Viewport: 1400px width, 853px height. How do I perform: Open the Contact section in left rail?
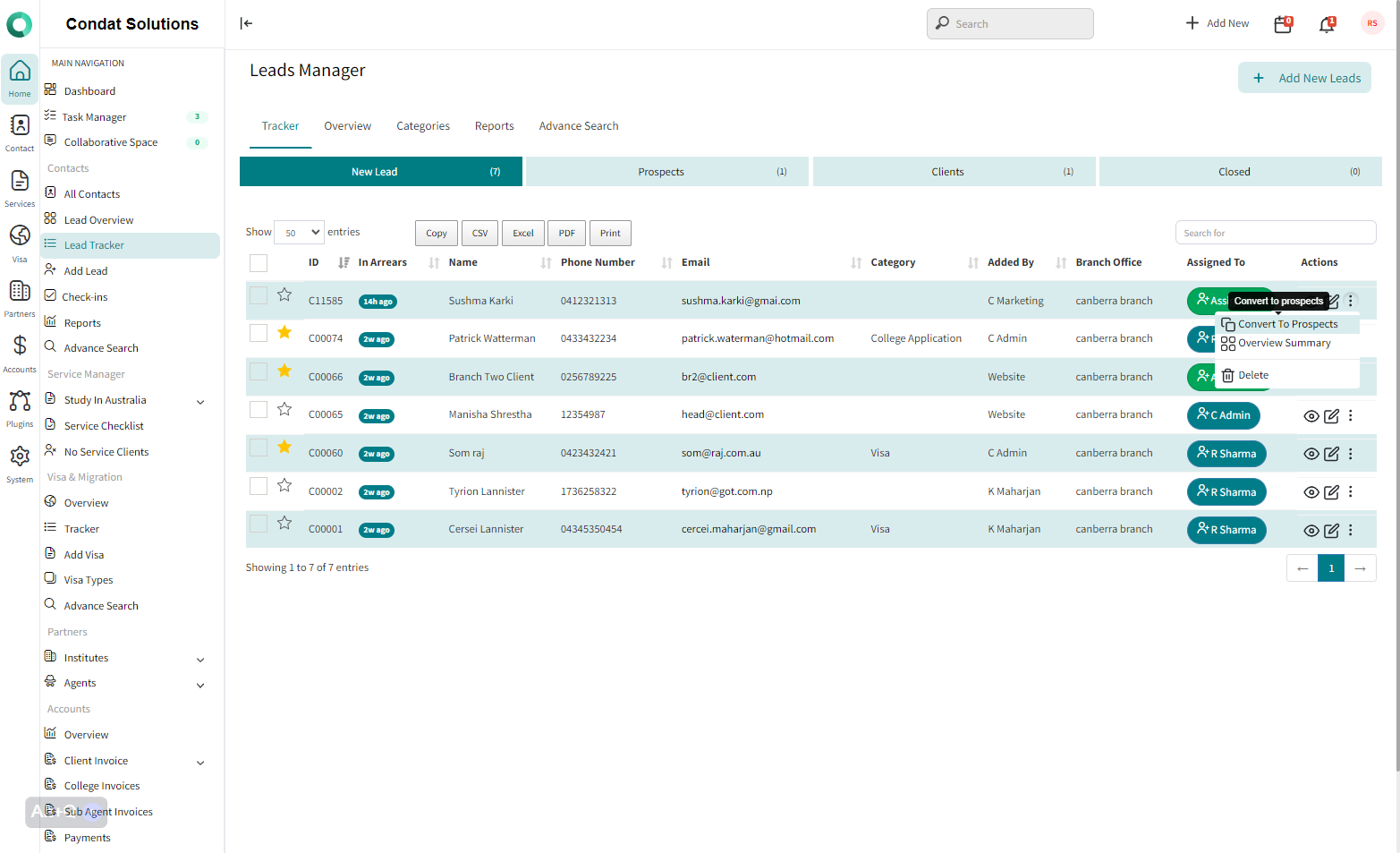[x=20, y=133]
